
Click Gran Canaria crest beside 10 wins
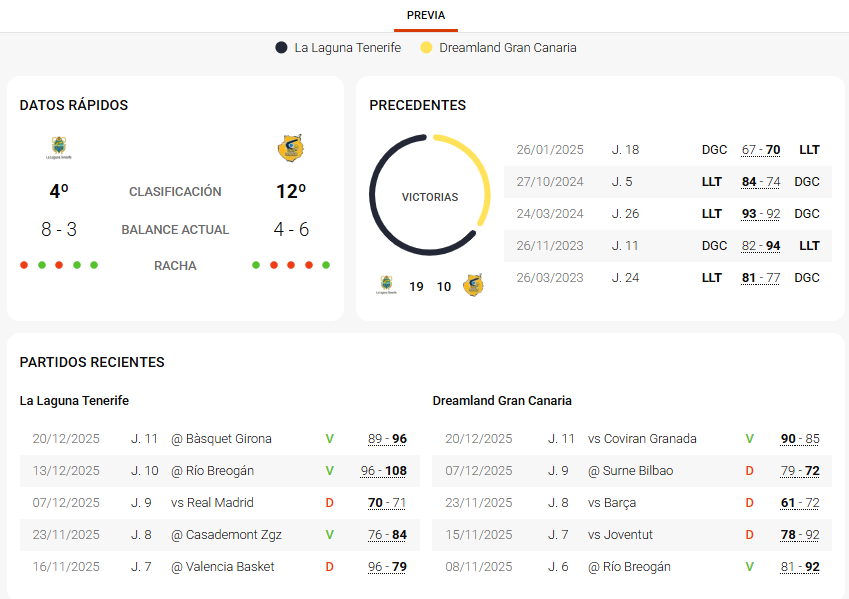[473, 286]
